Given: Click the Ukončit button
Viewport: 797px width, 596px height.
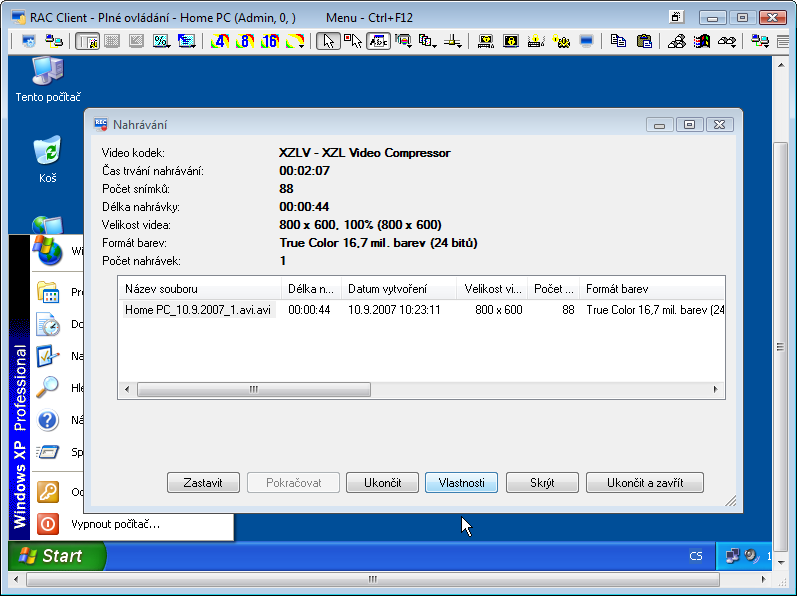Looking at the screenshot, I should click(x=382, y=482).
